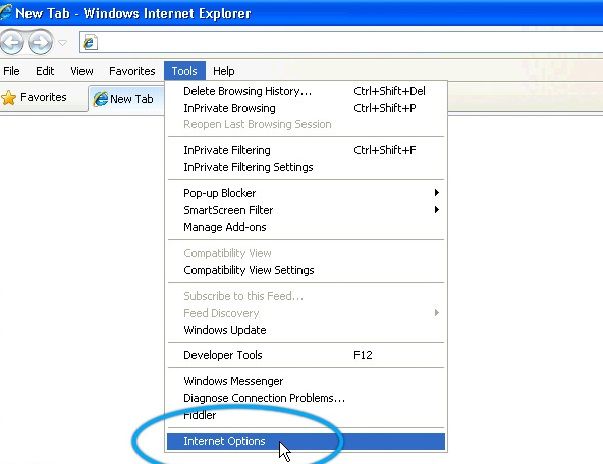Choose Manage Add-ons

(x=306, y=227)
